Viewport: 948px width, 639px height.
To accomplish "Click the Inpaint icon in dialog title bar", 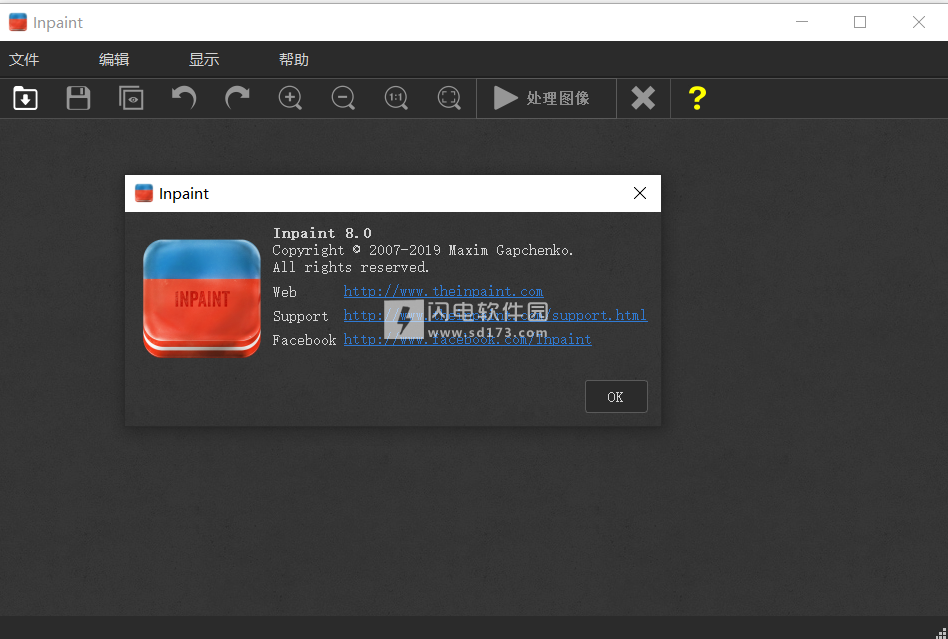I will pyautogui.click(x=144, y=193).
